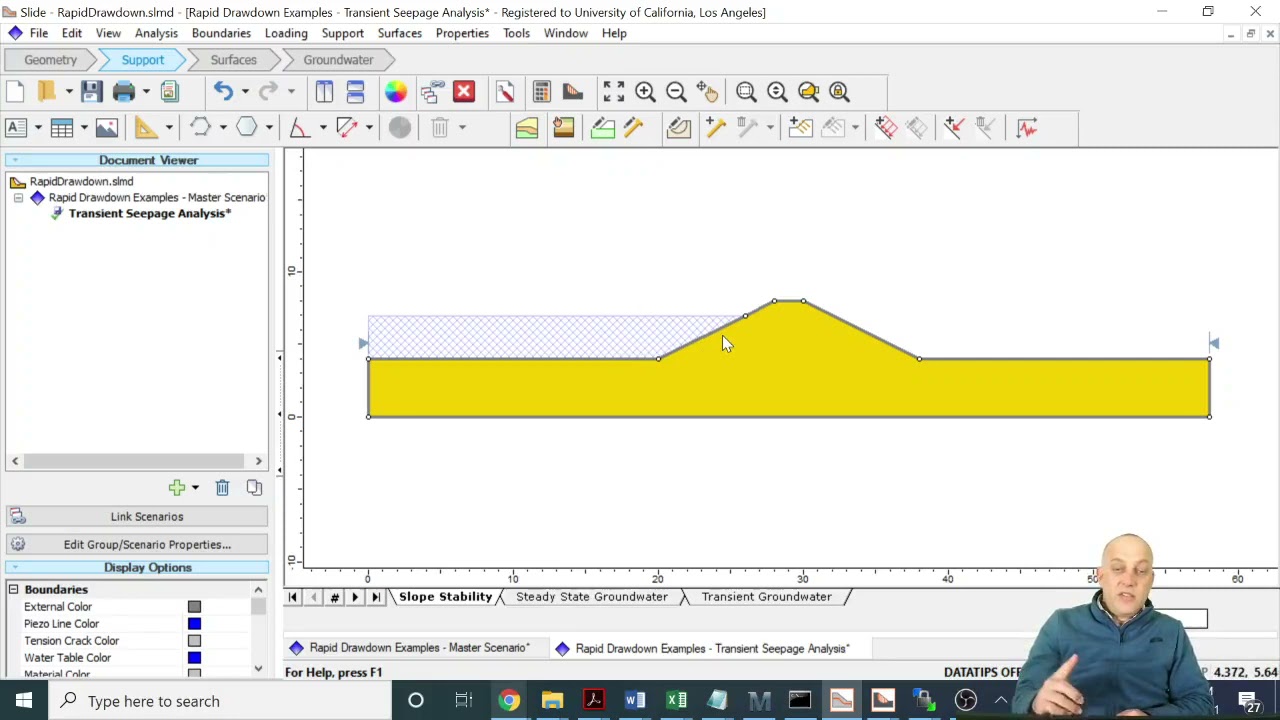The image size is (1280, 720).
Task: Click the Add Support bolt icon
Action: (715, 127)
